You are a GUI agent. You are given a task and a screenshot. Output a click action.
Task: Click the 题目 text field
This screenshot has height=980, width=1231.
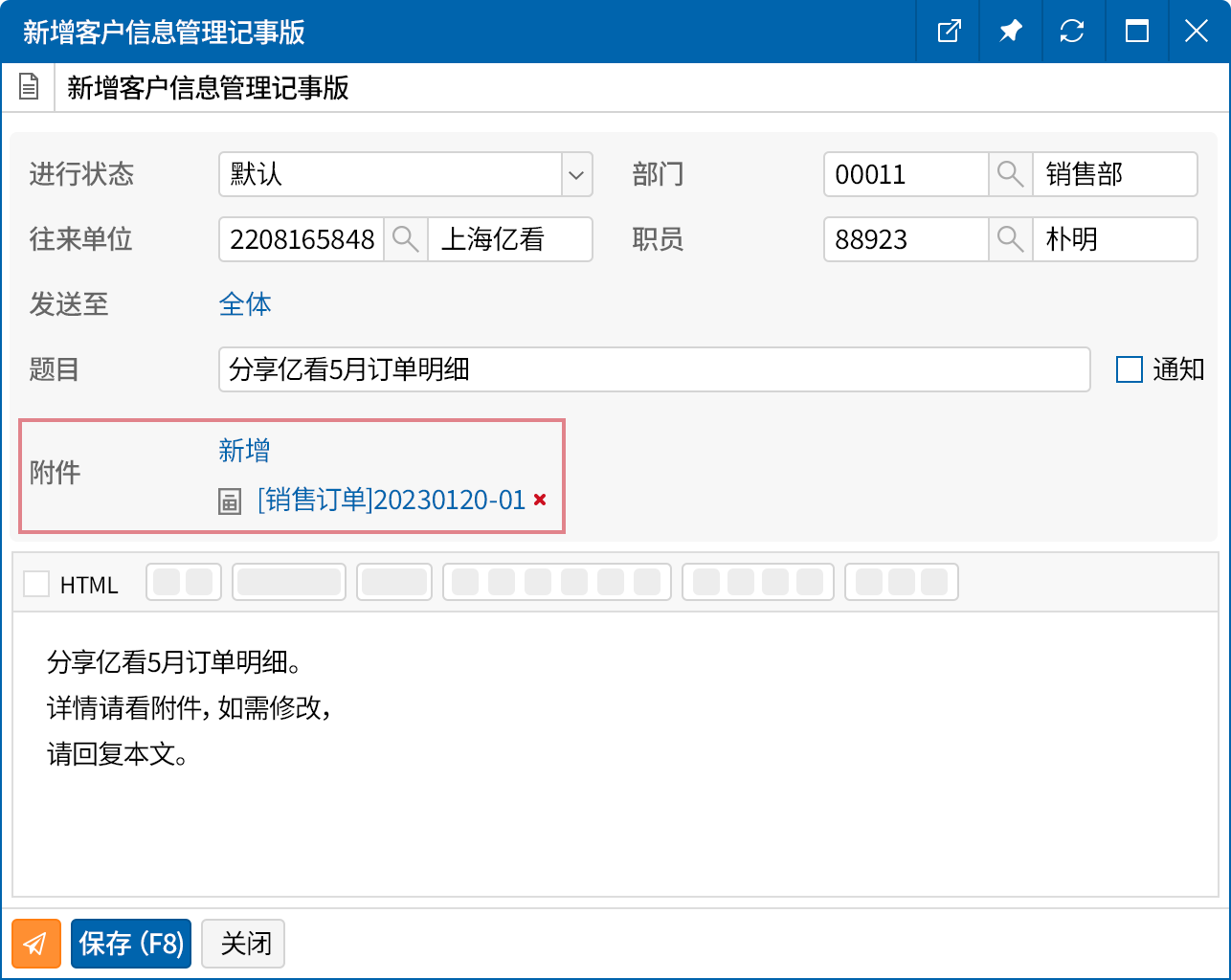(654, 369)
